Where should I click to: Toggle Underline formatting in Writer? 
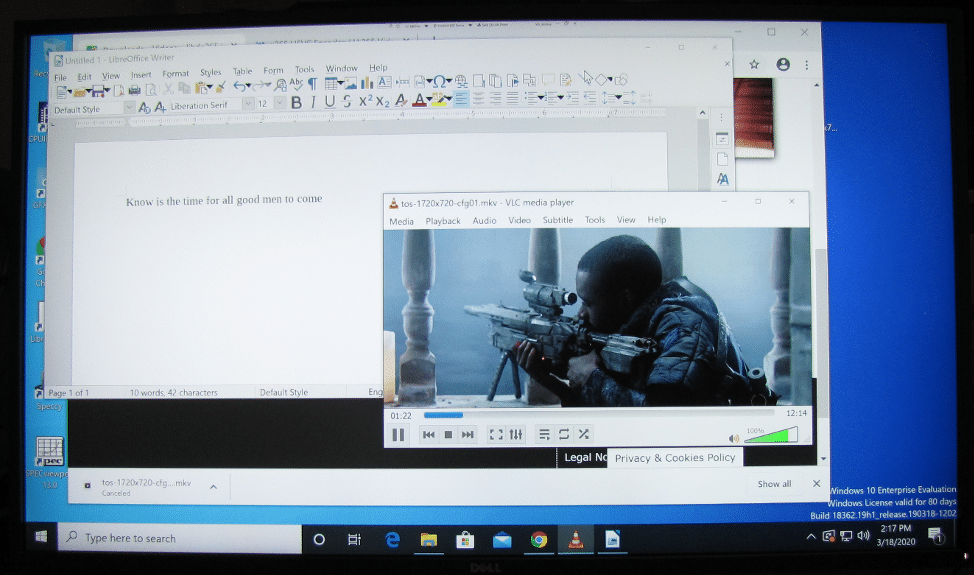[x=330, y=101]
